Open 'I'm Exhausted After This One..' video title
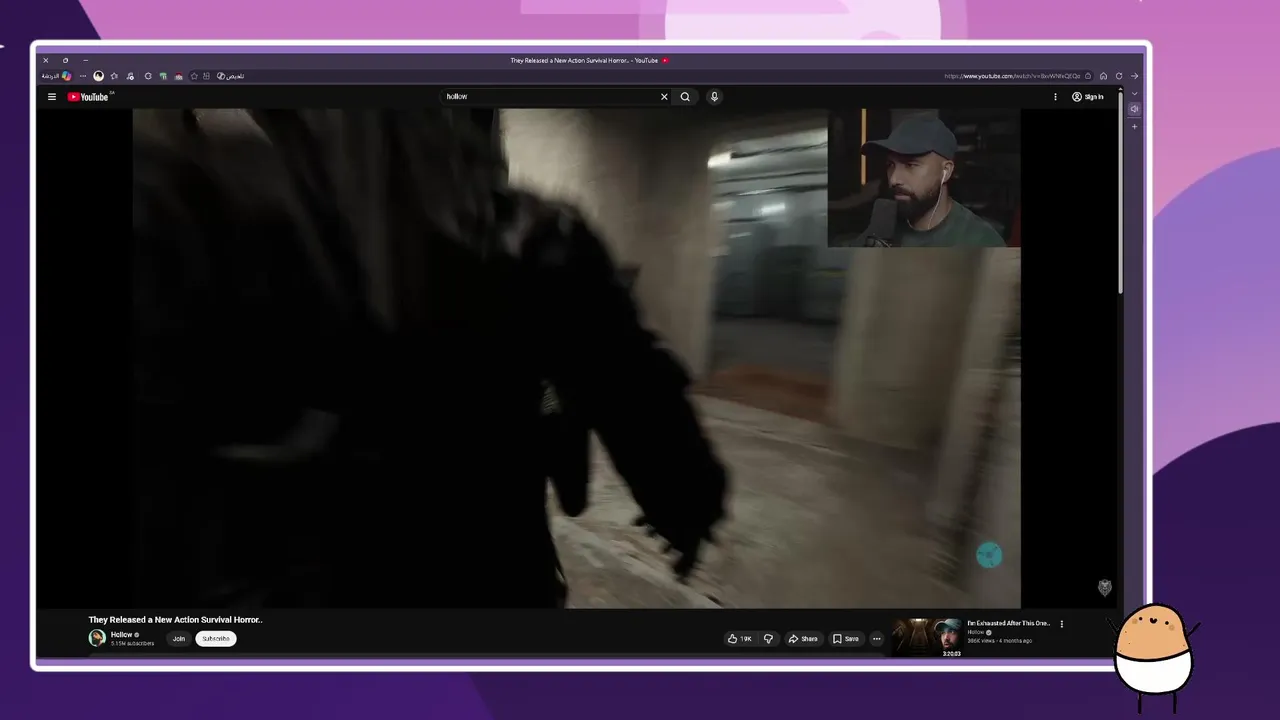 tap(1009, 623)
